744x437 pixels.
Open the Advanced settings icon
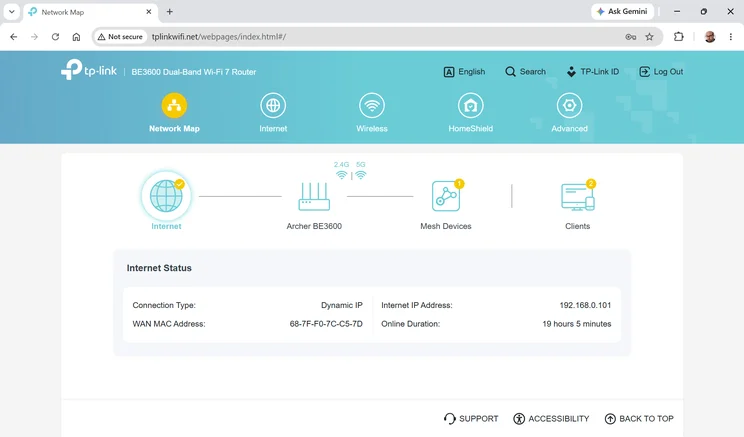point(569,105)
